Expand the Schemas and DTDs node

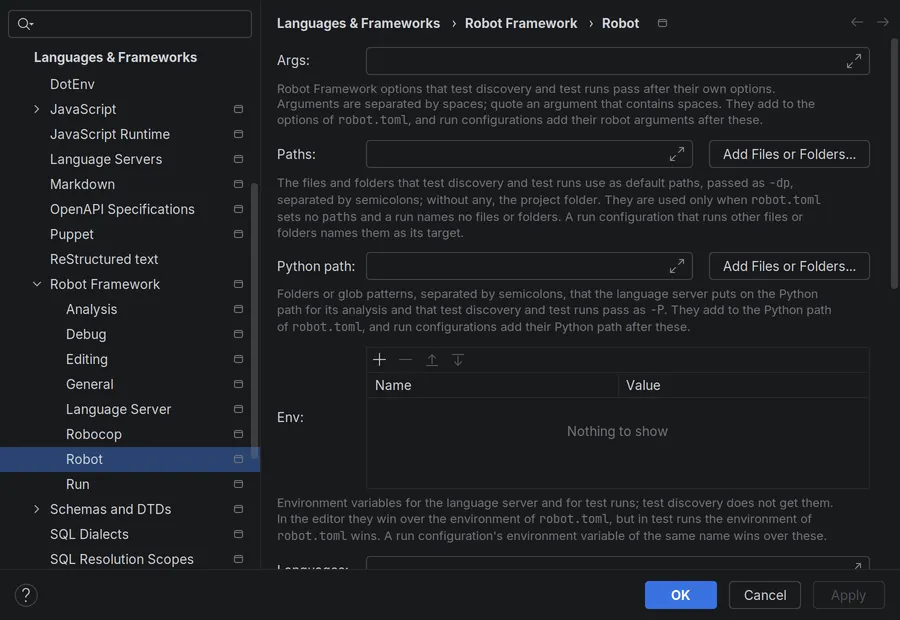(37, 509)
